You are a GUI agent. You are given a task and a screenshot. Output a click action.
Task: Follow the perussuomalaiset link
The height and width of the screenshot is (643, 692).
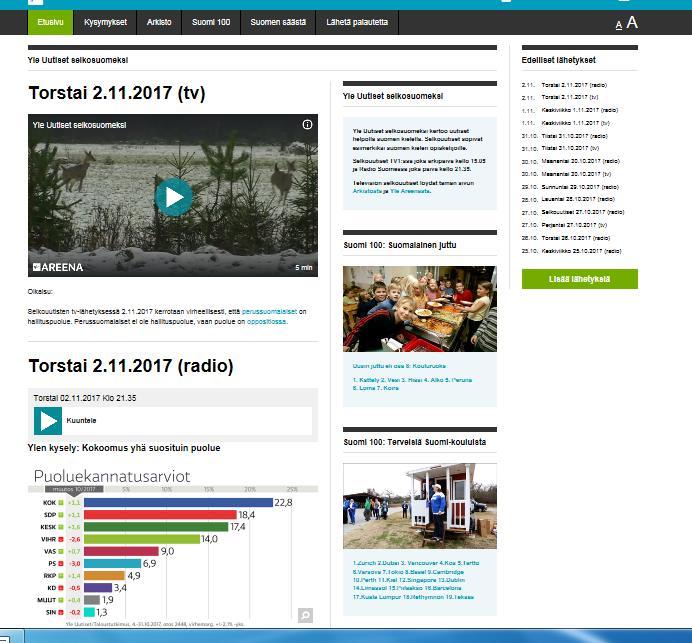tap(269, 312)
